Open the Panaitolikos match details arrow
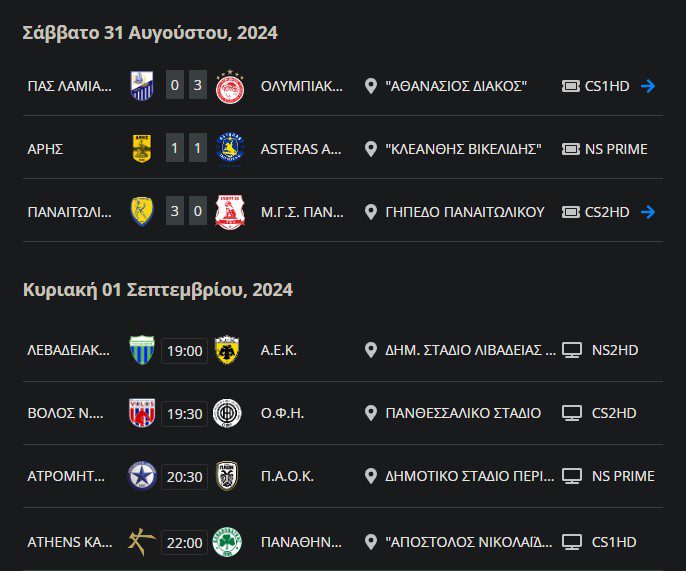 click(x=648, y=212)
